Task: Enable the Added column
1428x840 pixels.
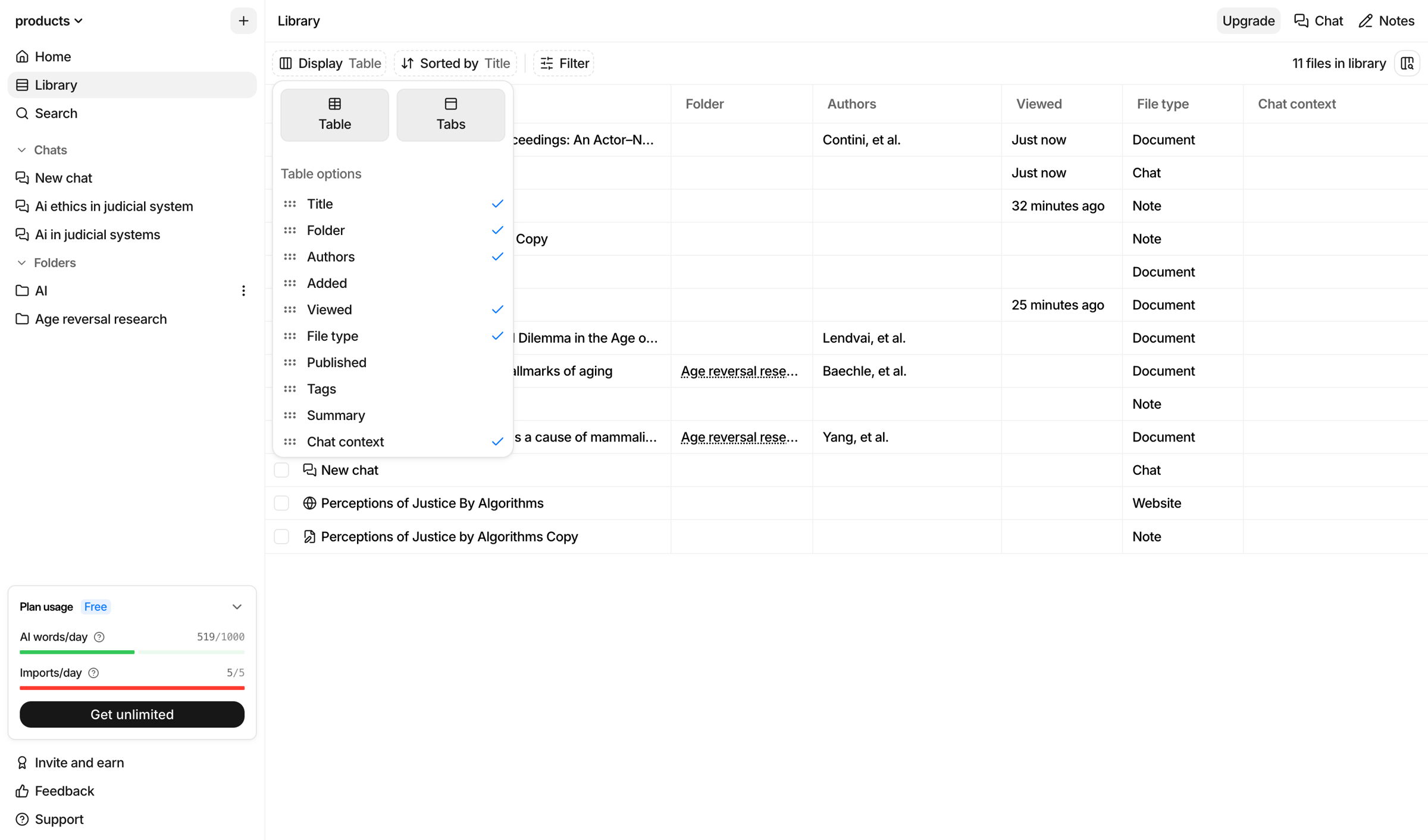Action: click(393, 283)
